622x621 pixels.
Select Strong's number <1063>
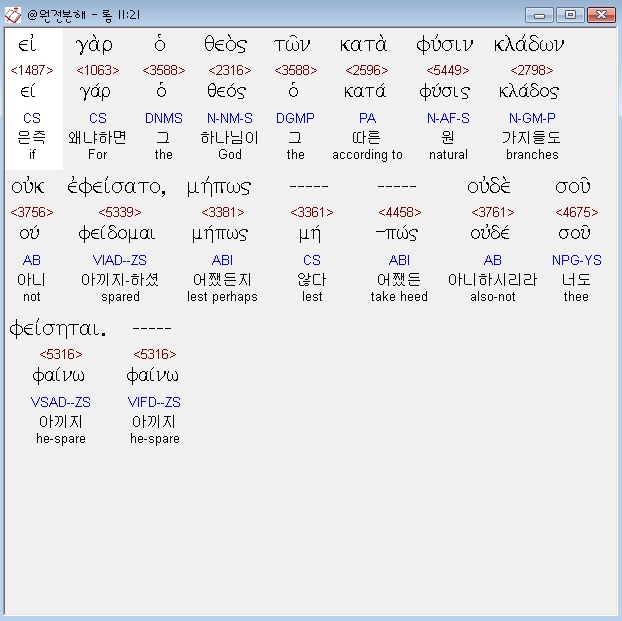click(98, 70)
